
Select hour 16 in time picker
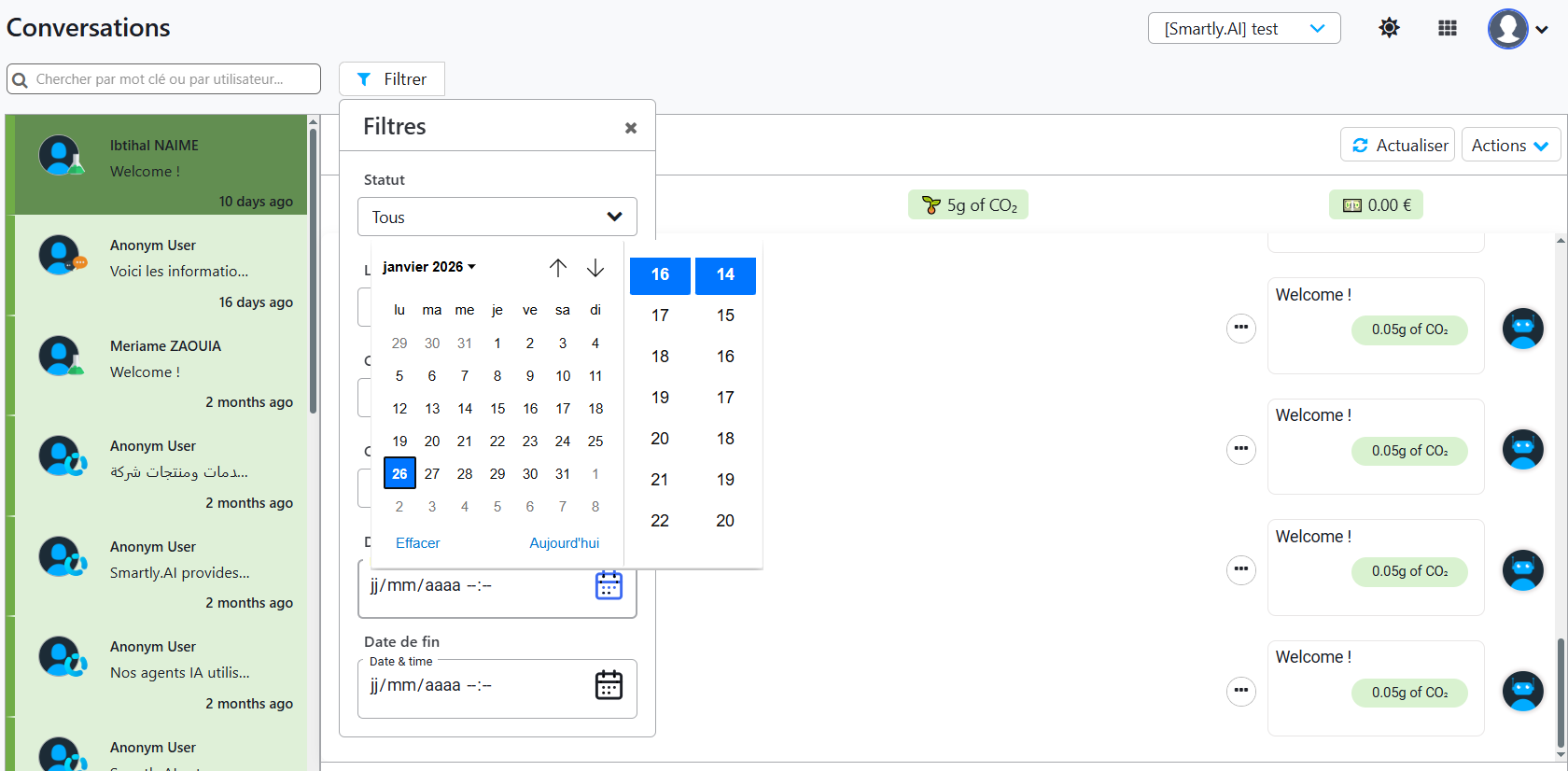tap(660, 275)
